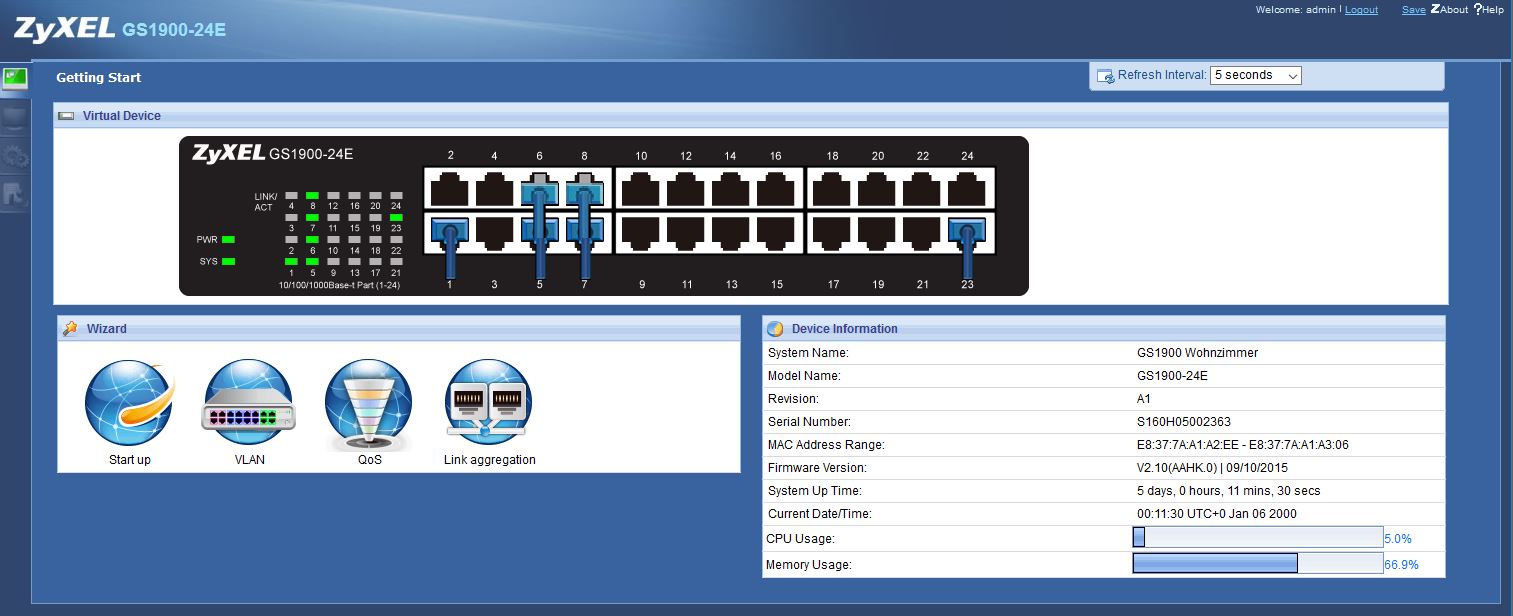Click connected port 23 on virtual device
Image resolution: width=1513 pixels, height=616 pixels.
click(x=967, y=233)
